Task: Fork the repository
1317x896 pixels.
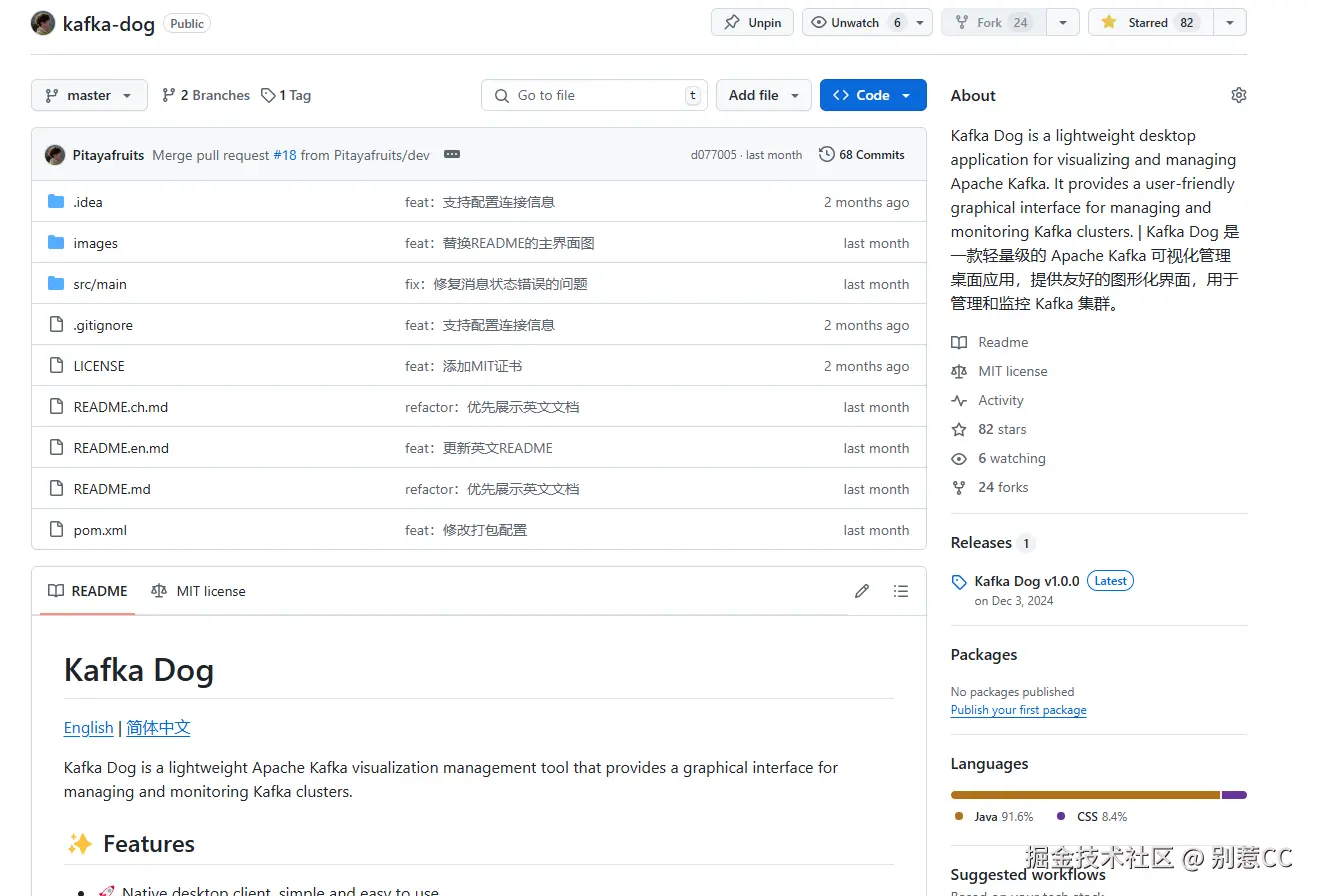Action: pyautogui.click(x=993, y=23)
